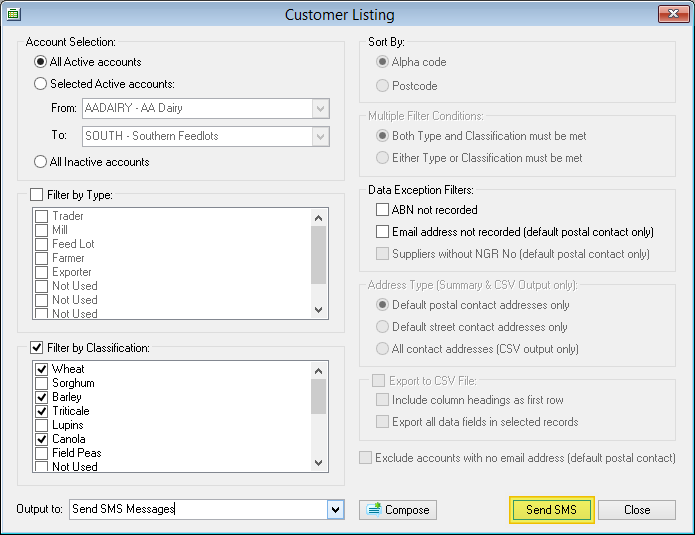Uncheck the Wheat classification
The height and width of the screenshot is (535, 695).
coord(42,369)
